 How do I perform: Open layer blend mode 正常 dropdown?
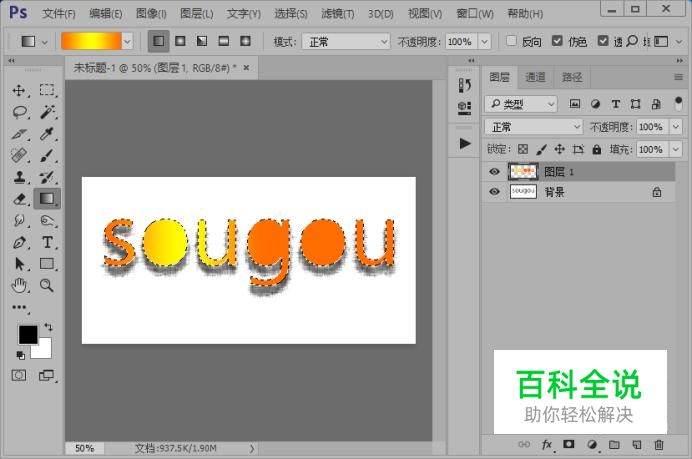pyautogui.click(x=534, y=127)
